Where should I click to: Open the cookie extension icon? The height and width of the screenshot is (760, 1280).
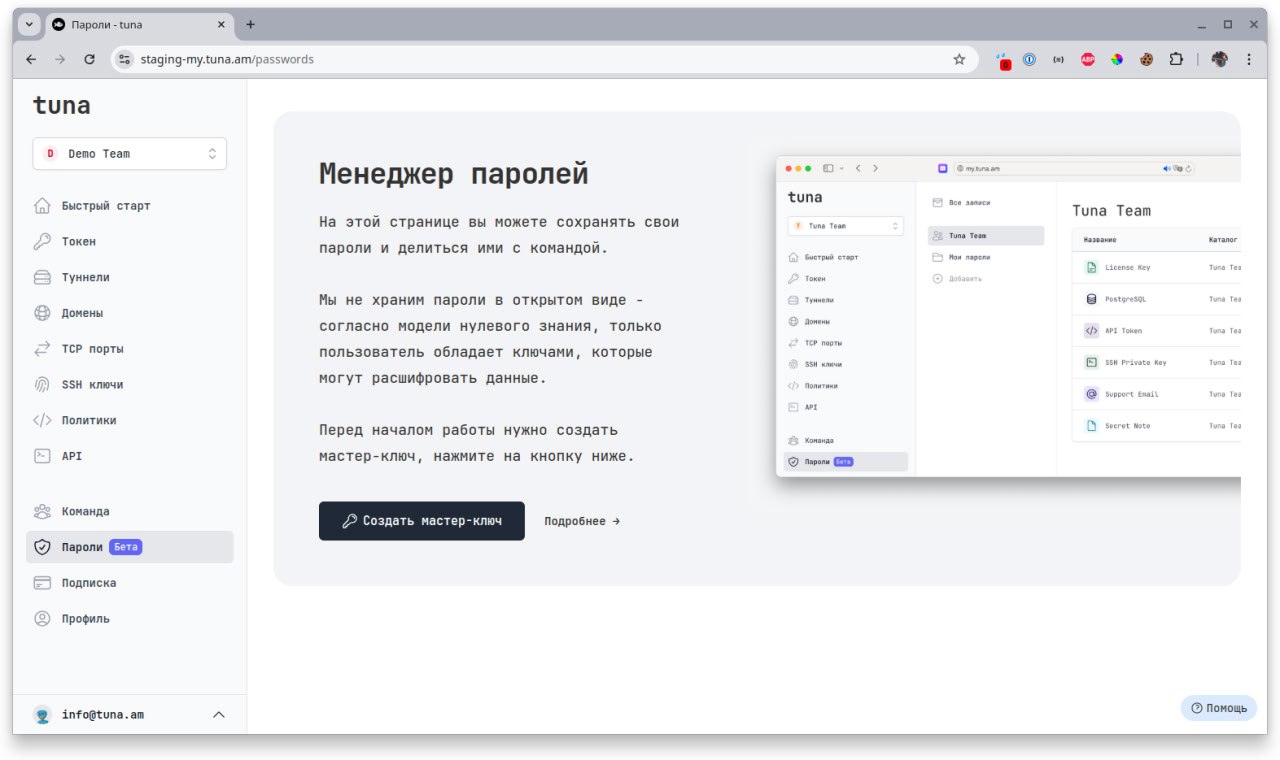(1147, 59)
